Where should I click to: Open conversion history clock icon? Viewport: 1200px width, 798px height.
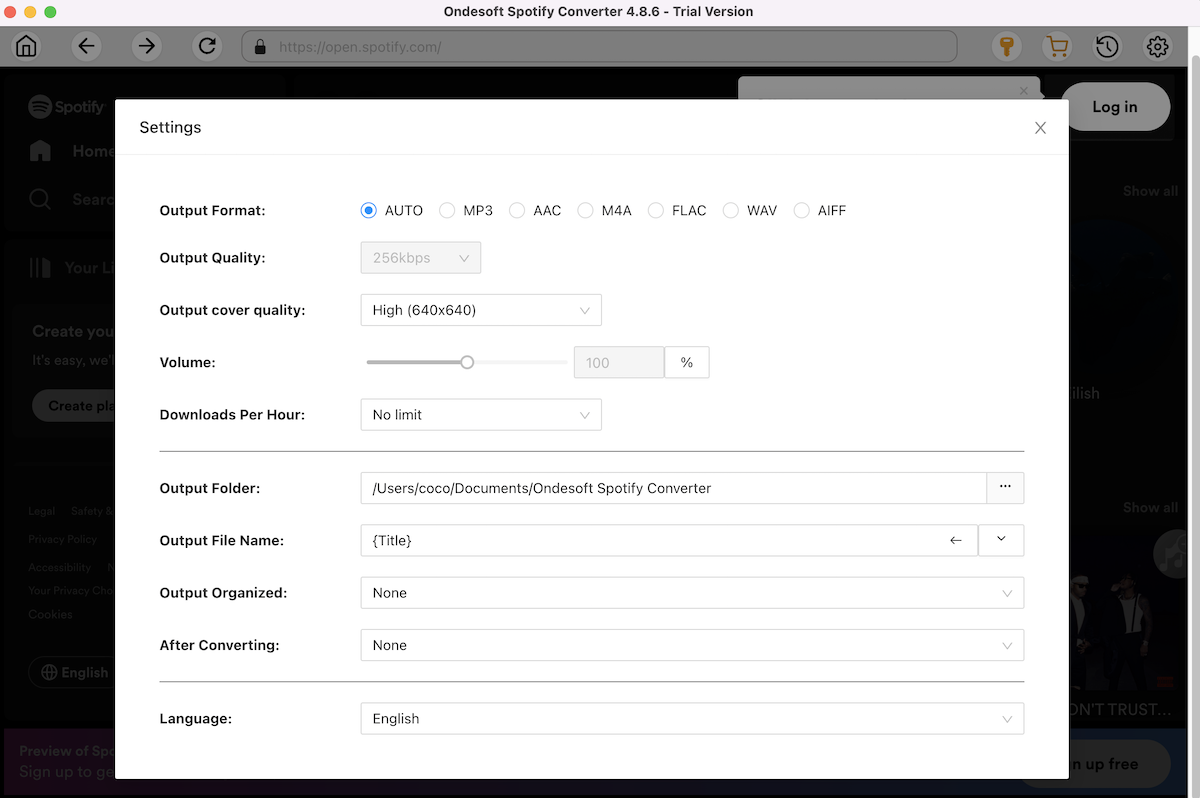coord(1107,46)
